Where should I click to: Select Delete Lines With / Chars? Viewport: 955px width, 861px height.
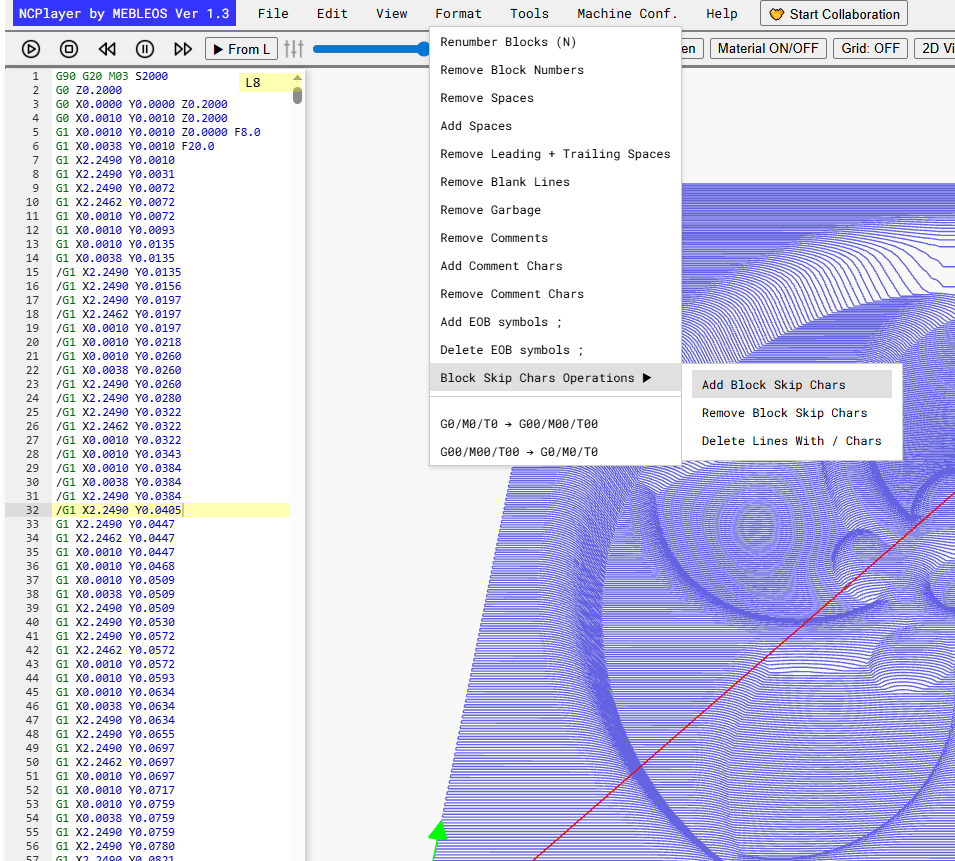[791, 441]
